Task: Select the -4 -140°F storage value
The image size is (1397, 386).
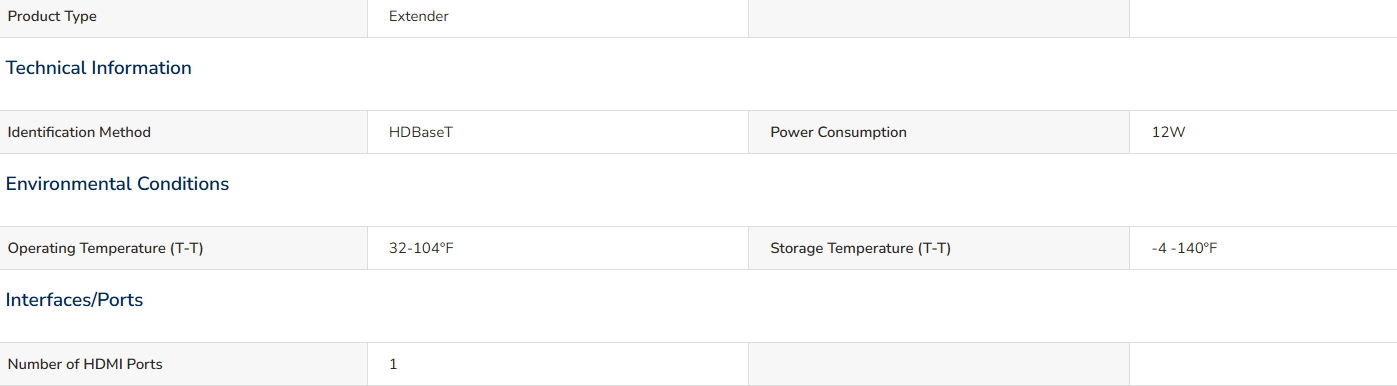Action: coord(1184,248)
